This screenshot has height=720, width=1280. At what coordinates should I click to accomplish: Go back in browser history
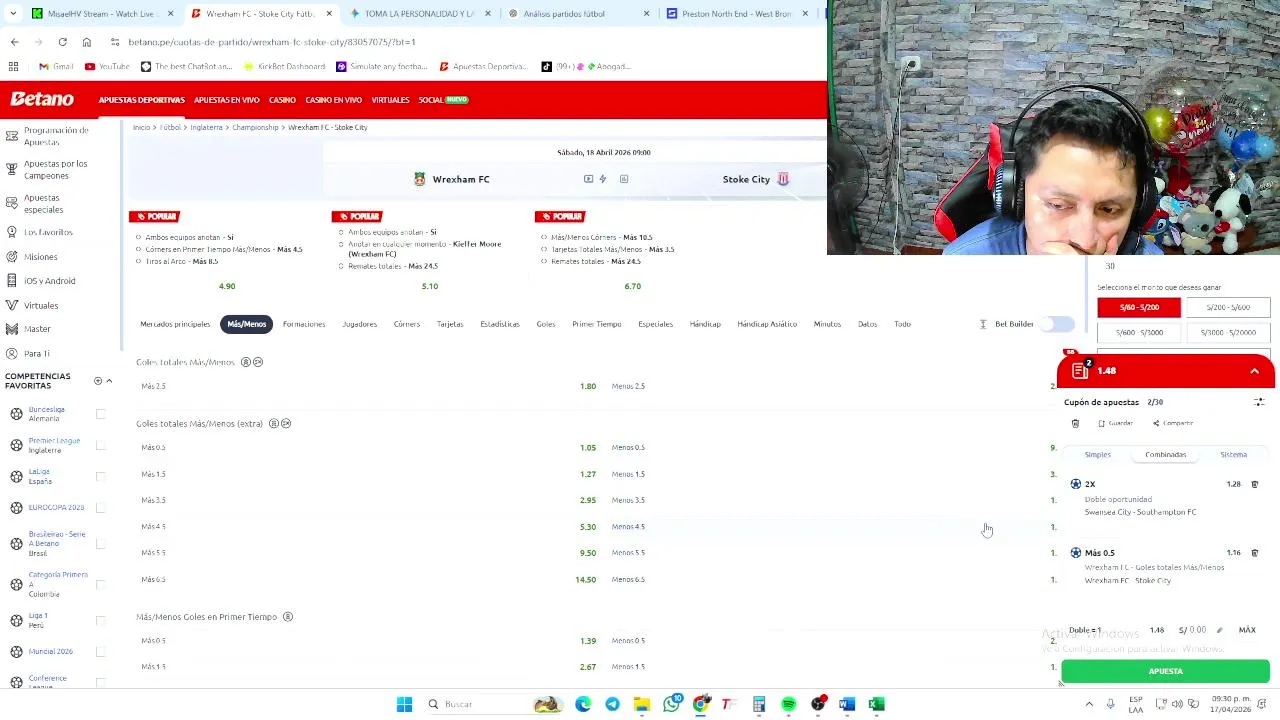pos(14,42)
